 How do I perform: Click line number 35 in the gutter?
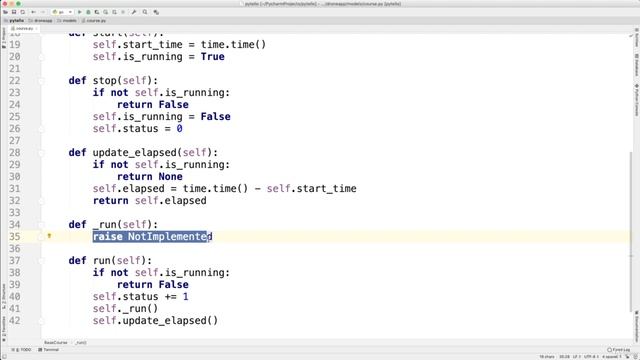tap(15, 236)
